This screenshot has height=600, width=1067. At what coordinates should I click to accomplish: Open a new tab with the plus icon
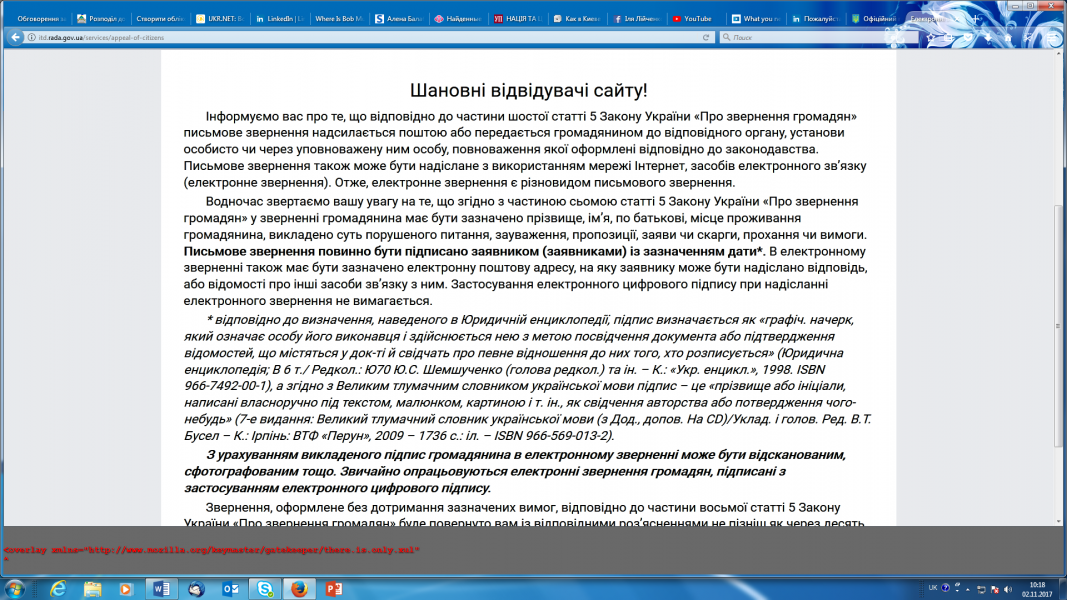pyautogui.click(x=975, y=19)
